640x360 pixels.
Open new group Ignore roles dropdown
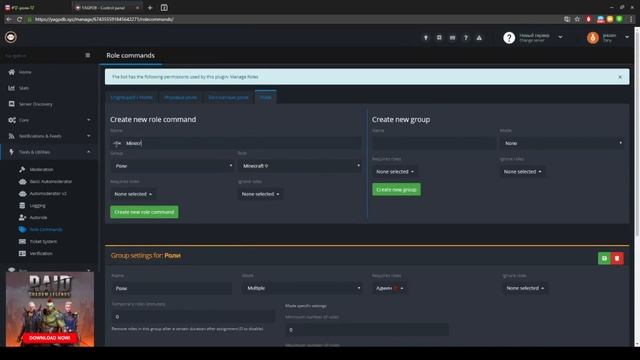tap(522, 171)
